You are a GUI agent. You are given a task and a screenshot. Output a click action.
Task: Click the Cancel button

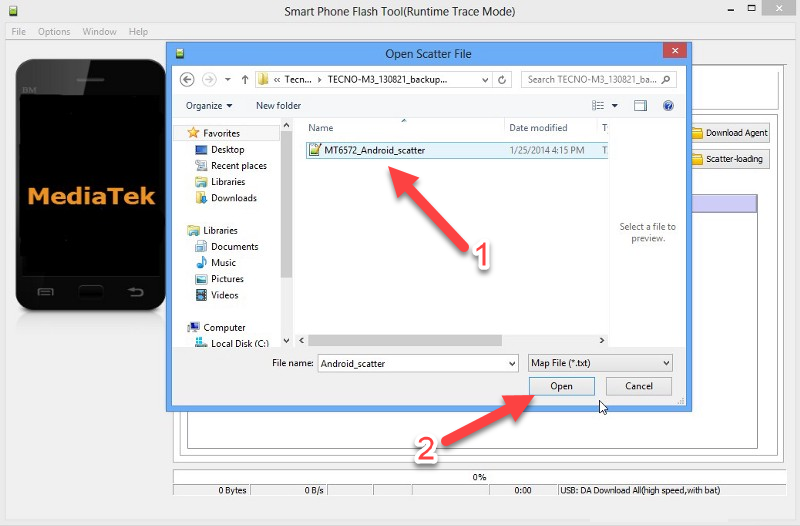coord(639,386)
